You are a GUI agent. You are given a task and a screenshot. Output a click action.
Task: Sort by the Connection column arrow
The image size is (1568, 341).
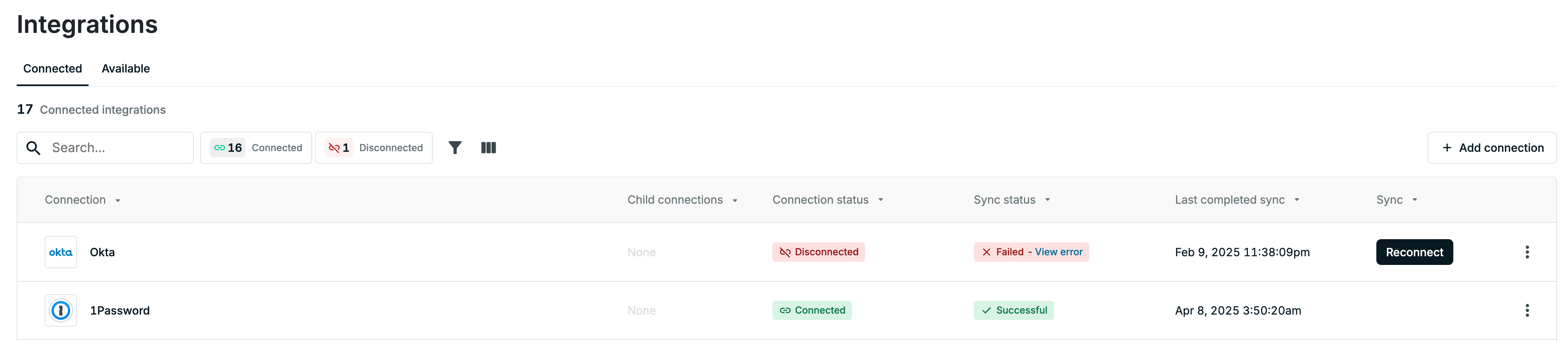118,200
